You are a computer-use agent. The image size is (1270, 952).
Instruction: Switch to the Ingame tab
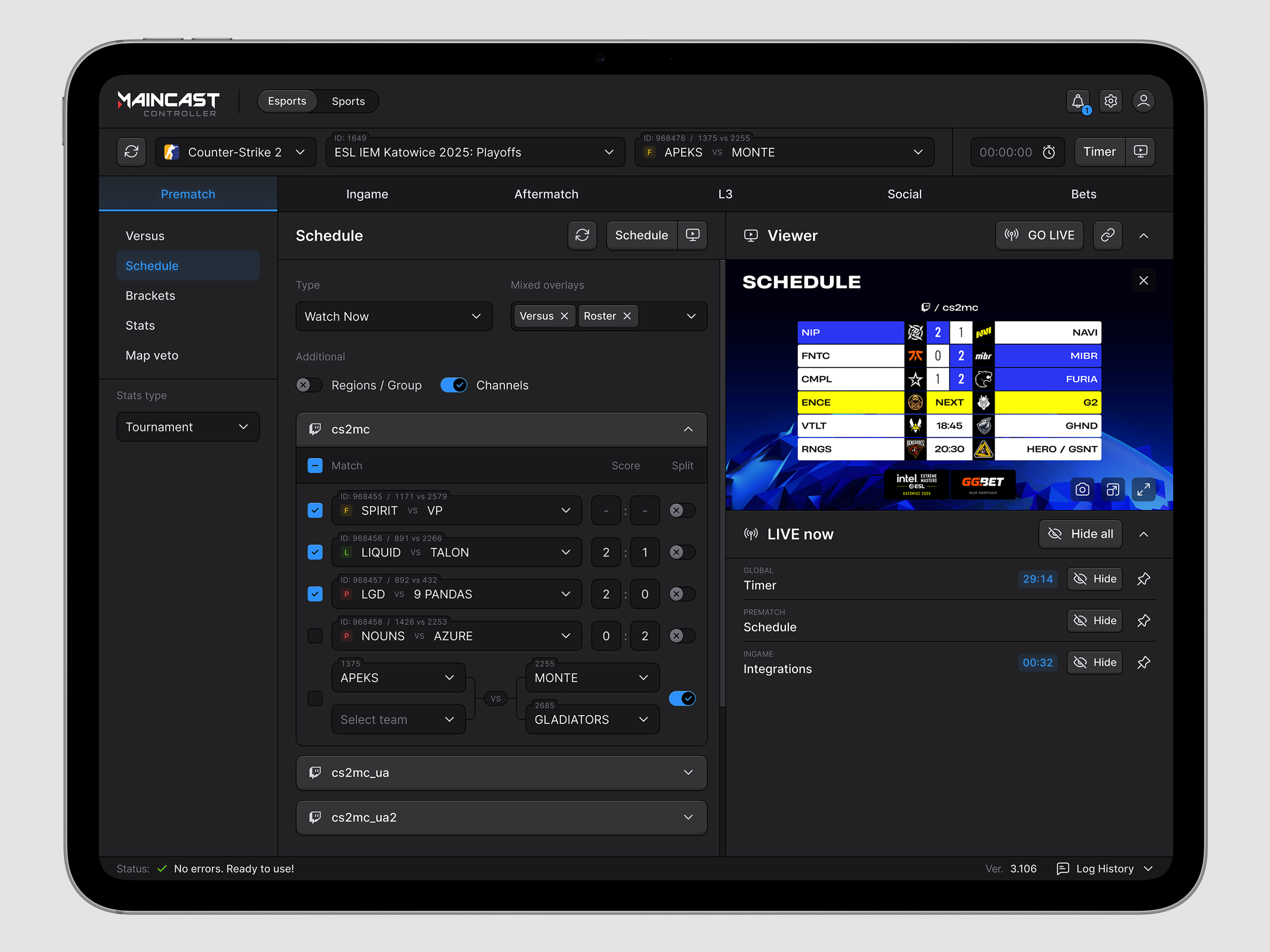click(x=367, y=194)
